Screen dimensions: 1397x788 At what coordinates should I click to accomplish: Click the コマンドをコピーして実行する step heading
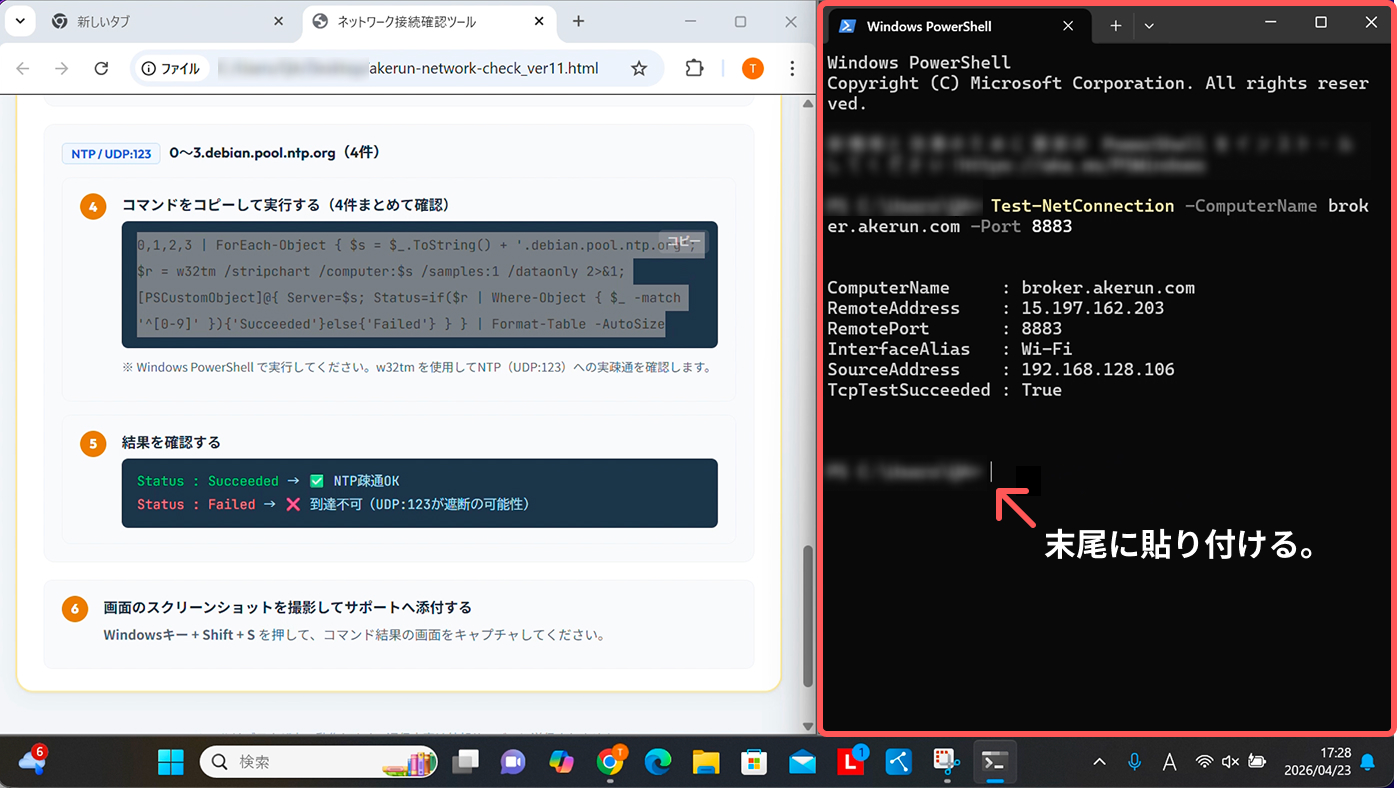pyautogui.click(x=285, y=205)
